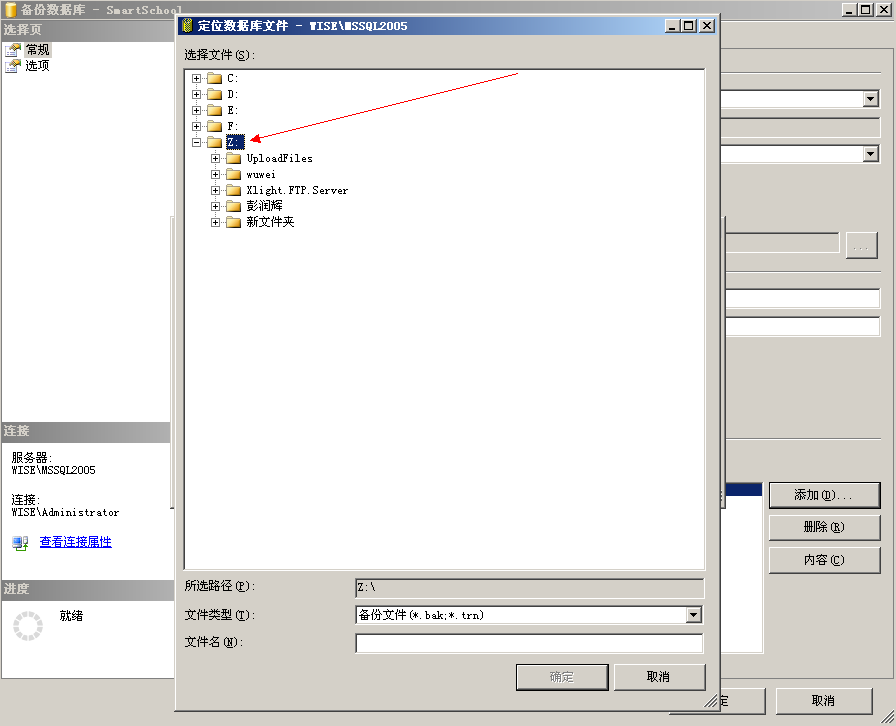Select 新文件夹 in the tree
This screenshot has width=896, height=726.
click(x=270, y=222)
